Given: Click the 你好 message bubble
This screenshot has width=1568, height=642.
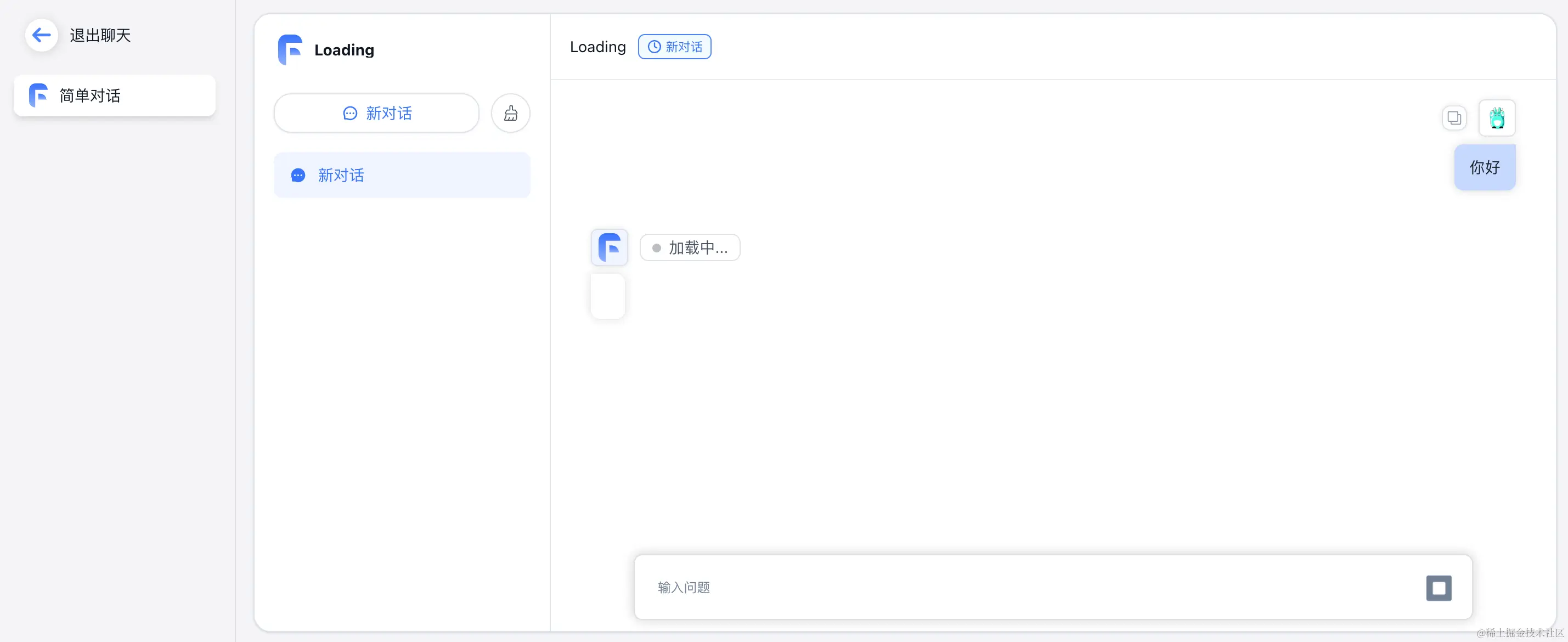Looking at the screenshot, I should pos(1484,167).
